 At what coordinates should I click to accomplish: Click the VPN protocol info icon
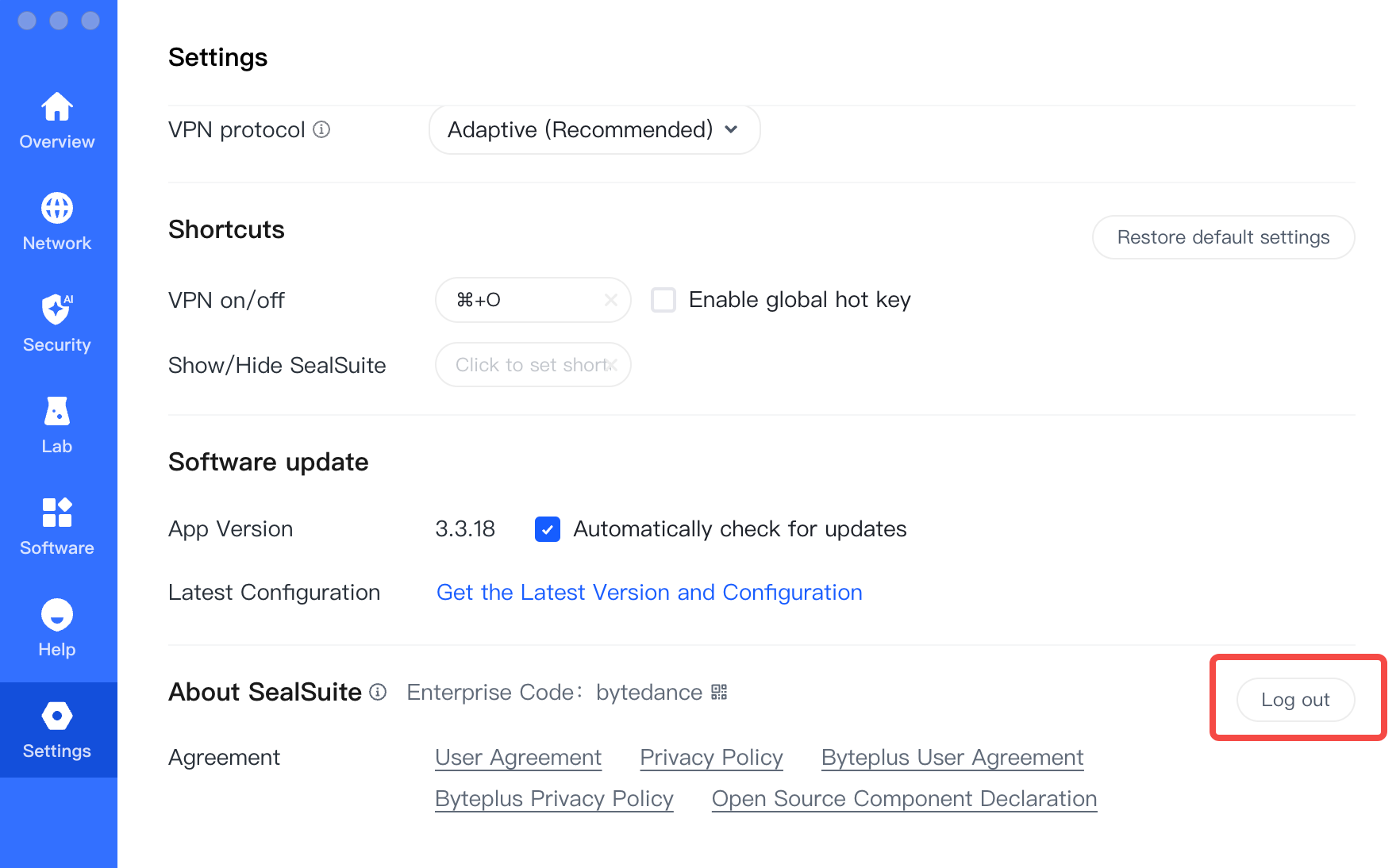[x=321, y=129]
